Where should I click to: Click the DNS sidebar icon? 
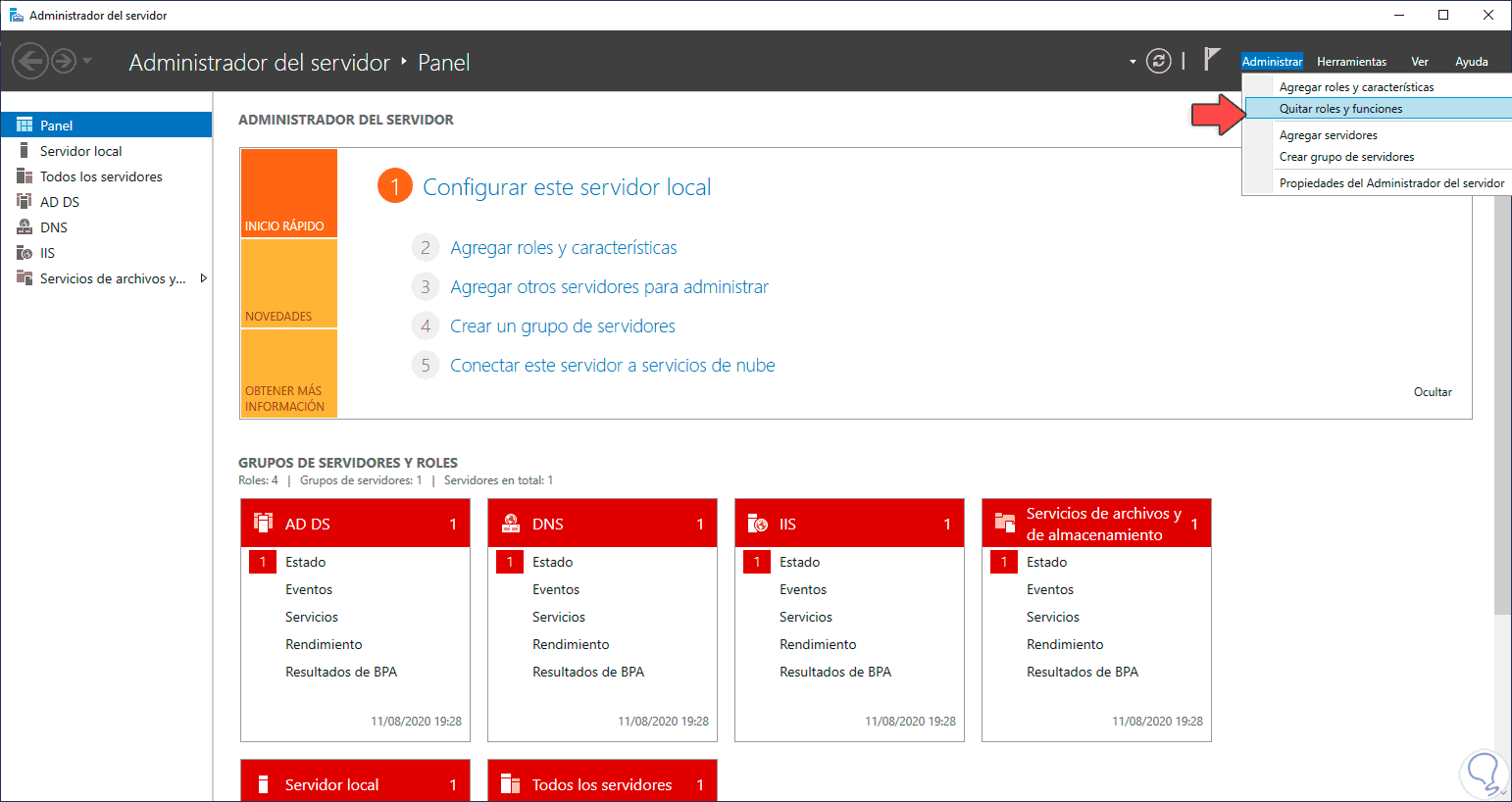25,227
